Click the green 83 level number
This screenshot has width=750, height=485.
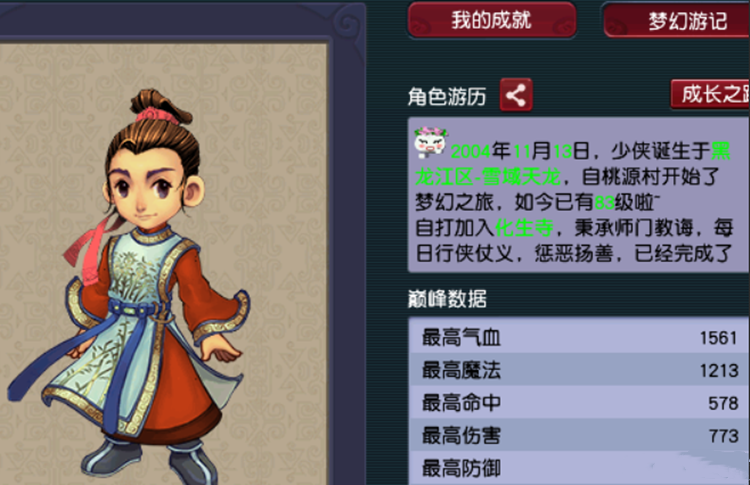(604, 203)
